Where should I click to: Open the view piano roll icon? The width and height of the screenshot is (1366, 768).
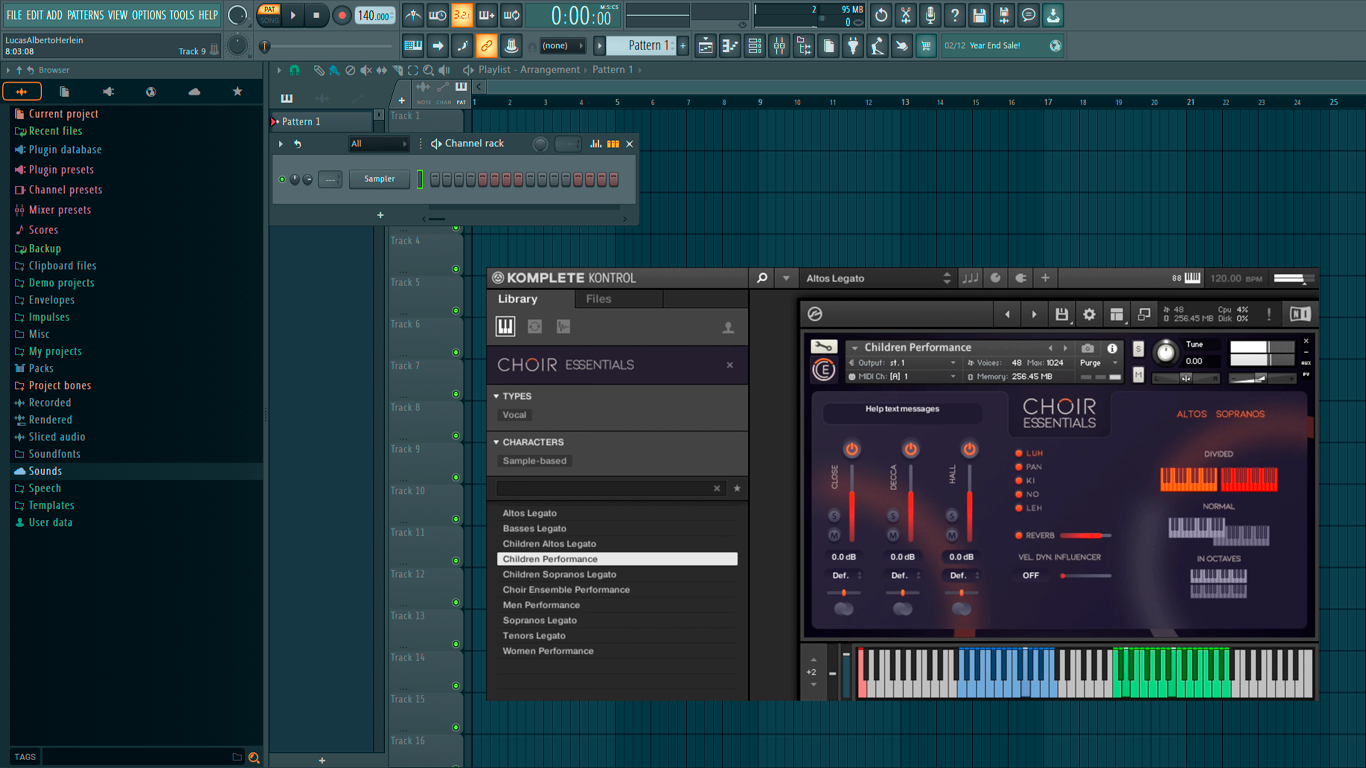pyautogui.click(x=730, y=46)
